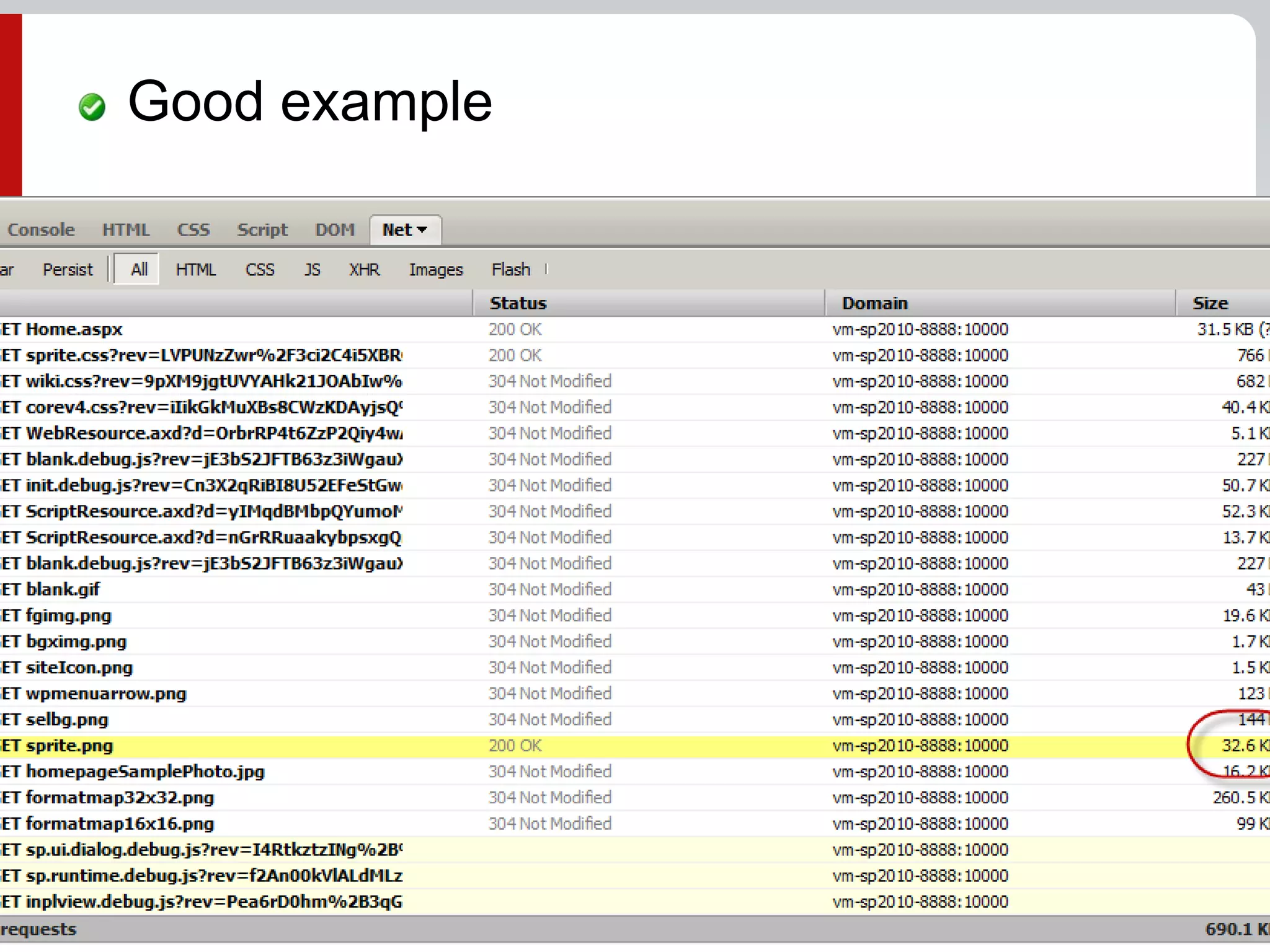The height and width of the screenshot is (952, 1270).
Task: Open the DOM panel tab
Action: tap(335, 230)
